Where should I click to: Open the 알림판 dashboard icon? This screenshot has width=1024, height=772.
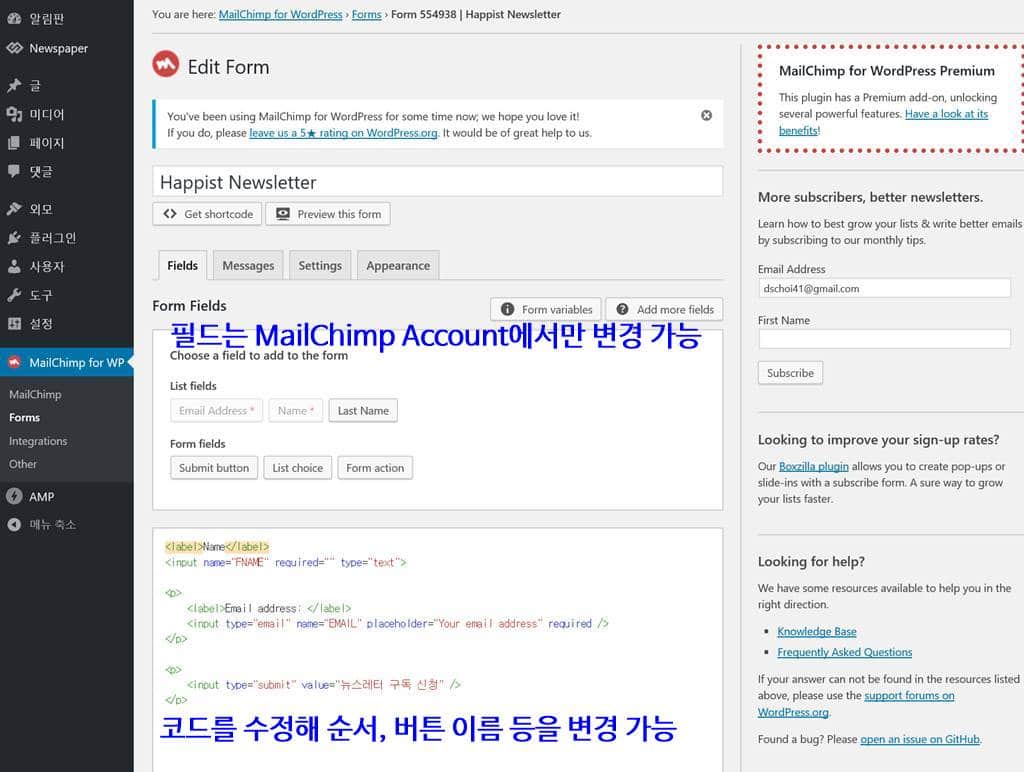pyautogui.click(x=40, y=18)
